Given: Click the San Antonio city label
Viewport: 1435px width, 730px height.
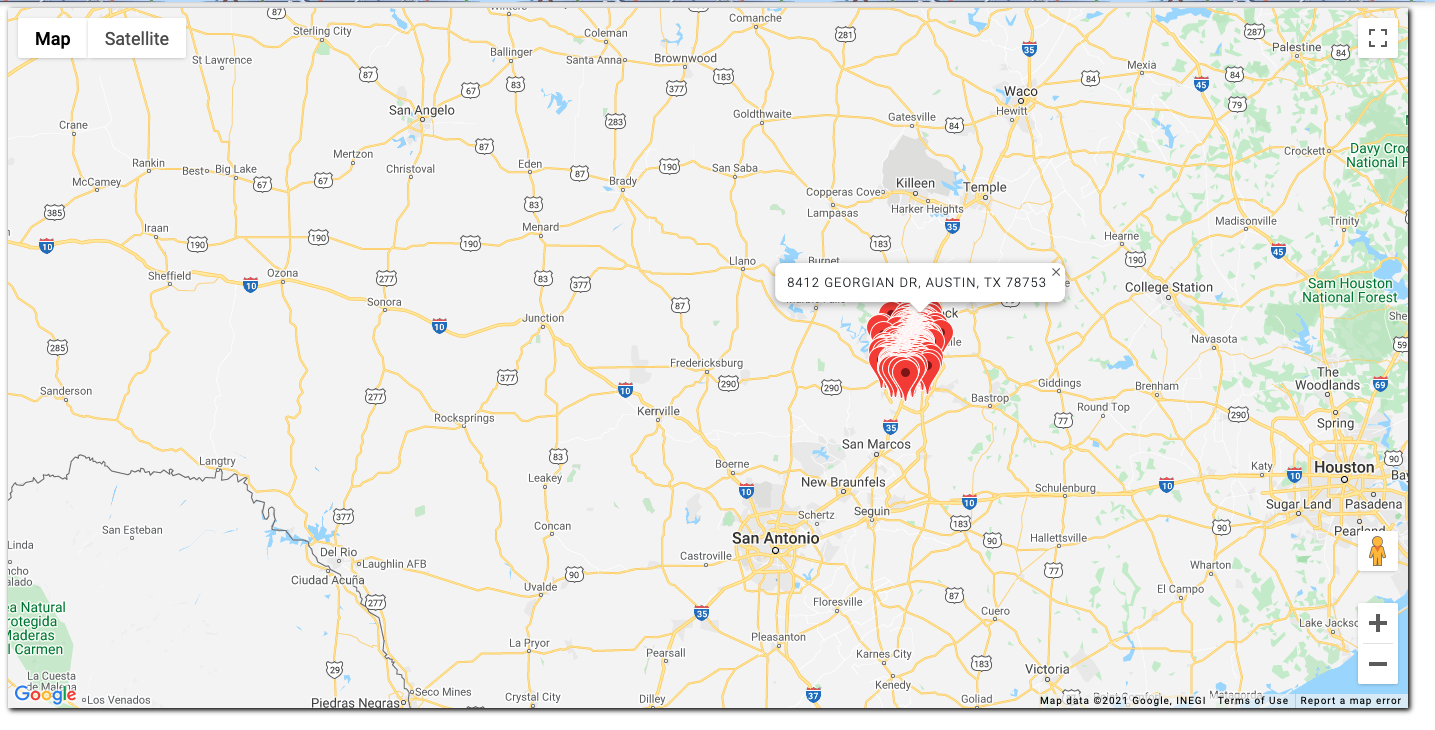Looking at the screenshot, I should point(775,538).
